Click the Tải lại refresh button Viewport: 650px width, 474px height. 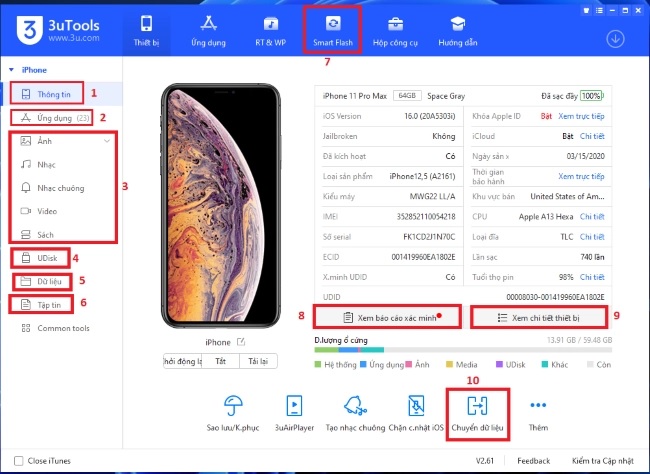point(258,361)
